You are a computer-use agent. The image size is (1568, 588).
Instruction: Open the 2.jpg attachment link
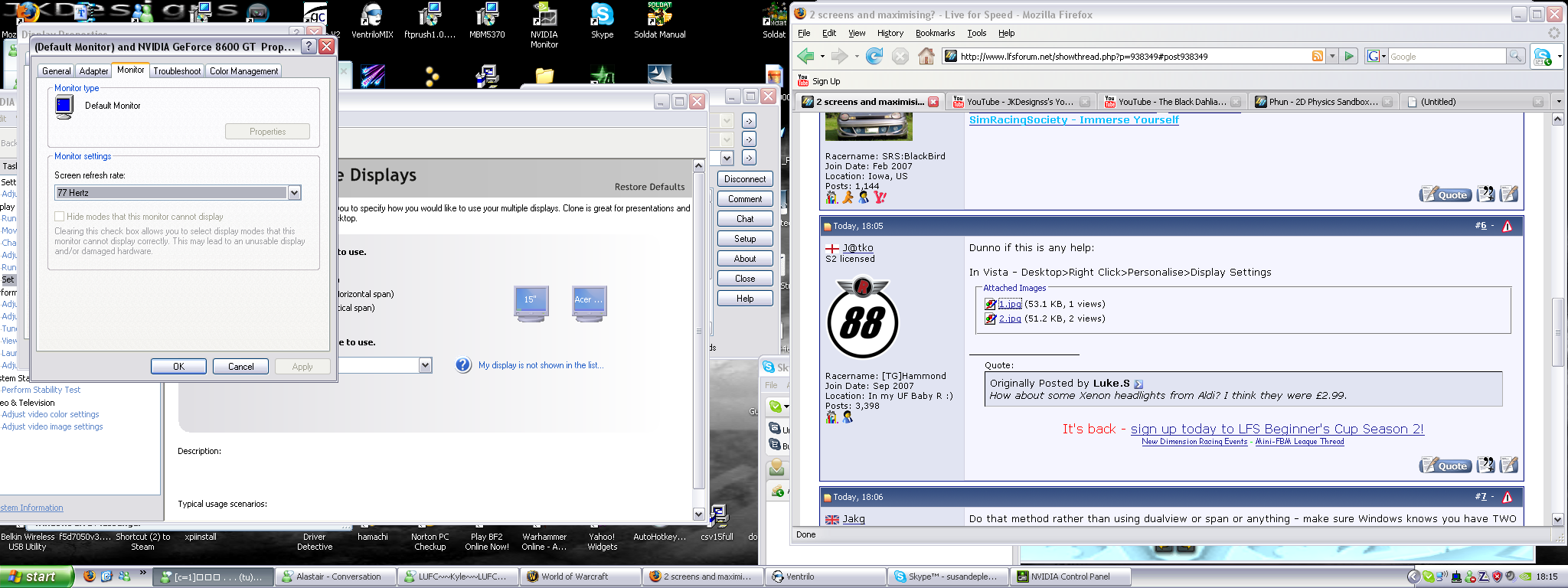tap(1009, 318)
